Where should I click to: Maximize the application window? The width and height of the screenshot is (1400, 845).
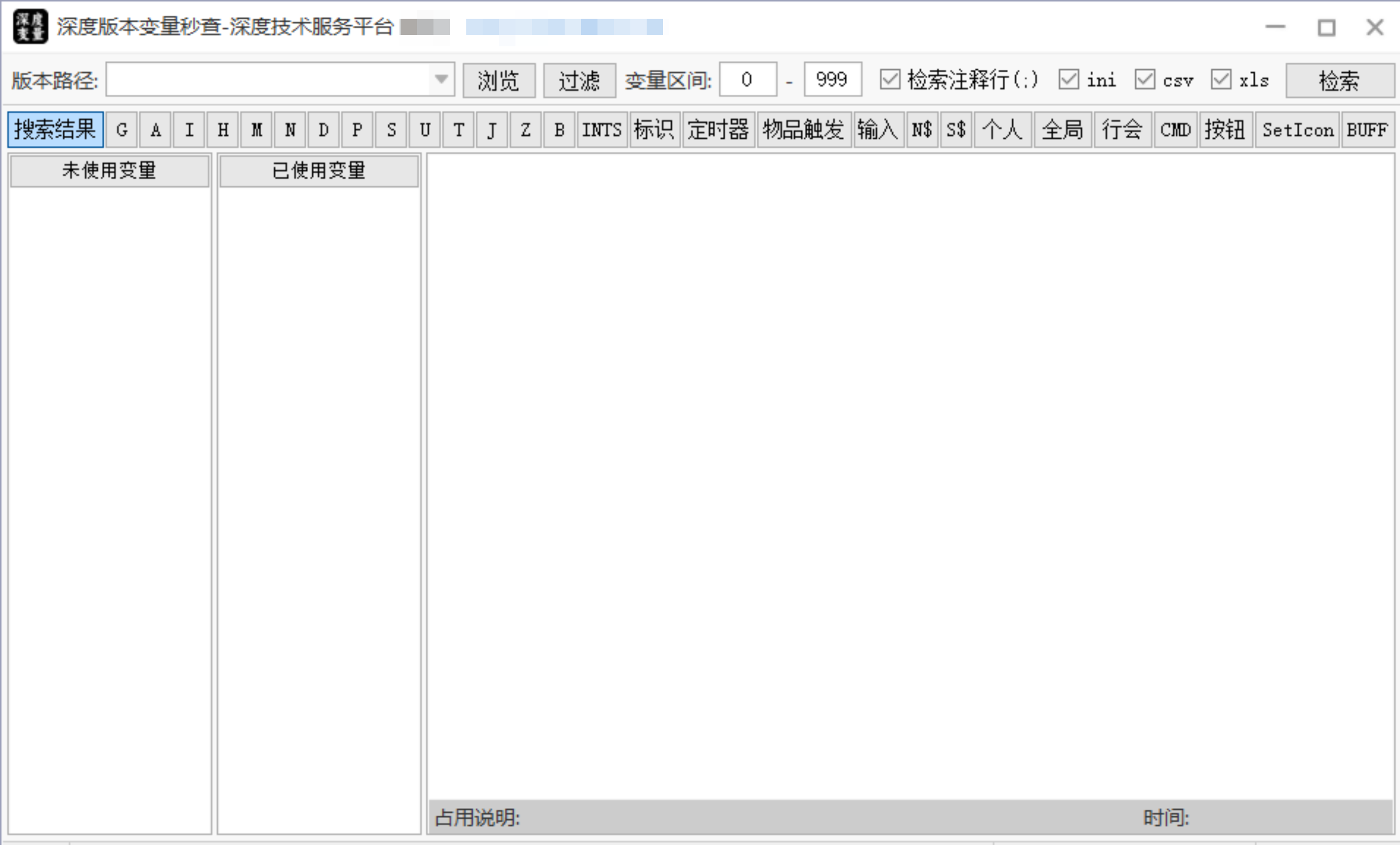[1326, 27]
